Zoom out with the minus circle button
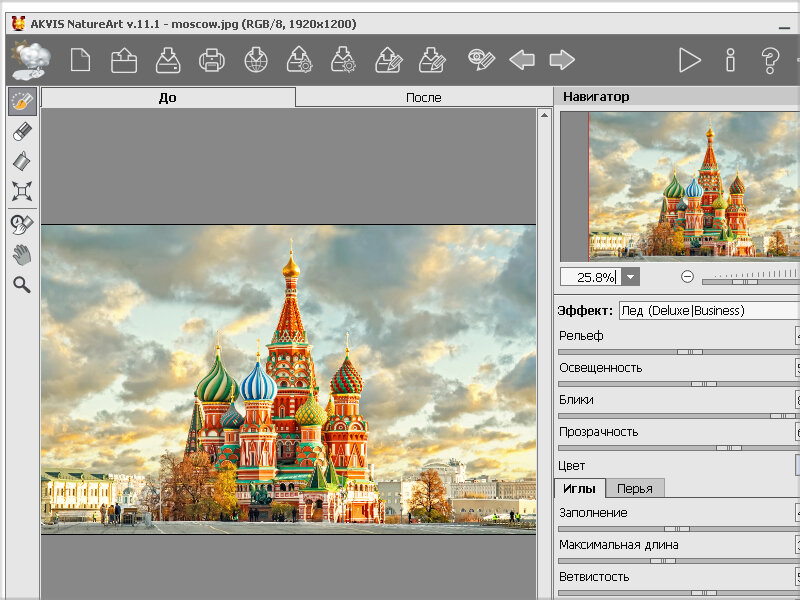Screen dimensions: 800x600 [x=687, y=277]
